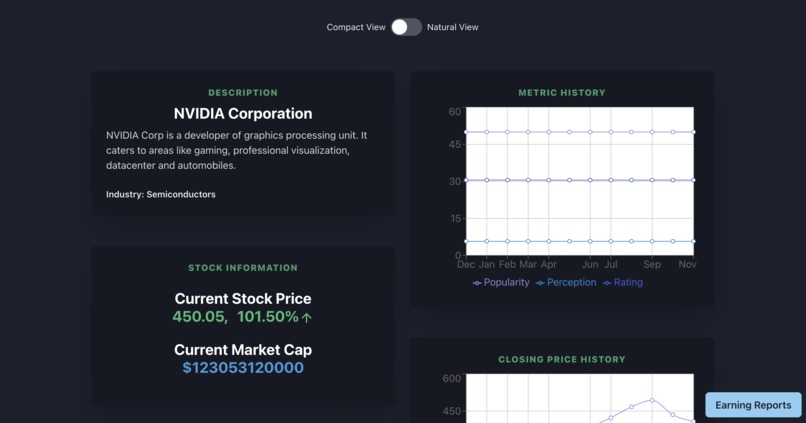806x423 pixels.
Task: Click the 'Jun' axis label in Metric History
Action: tap(590, 264)
